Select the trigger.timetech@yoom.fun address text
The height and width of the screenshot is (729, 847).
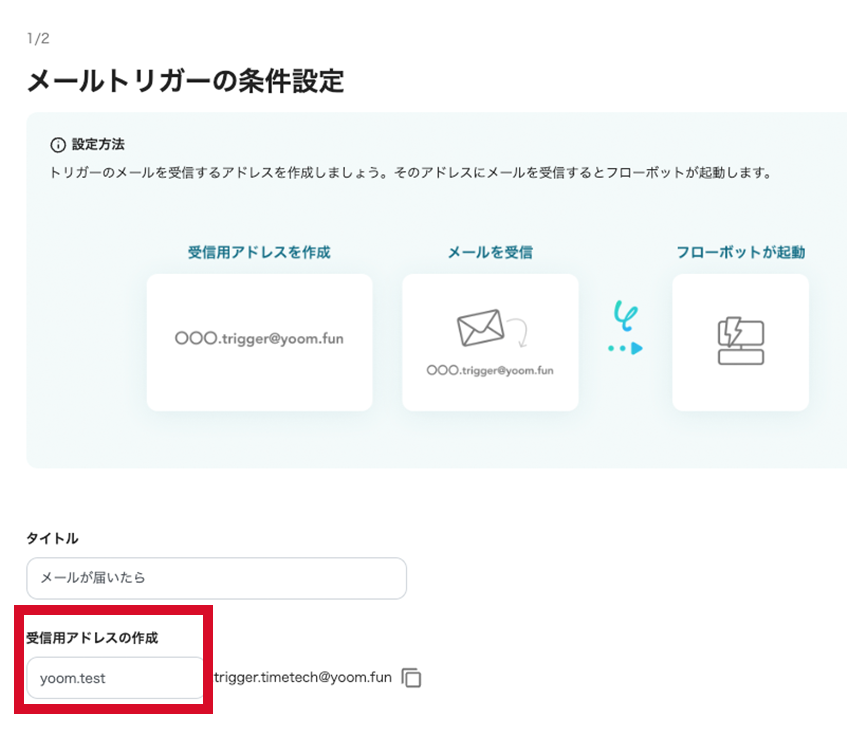(302, 677)
